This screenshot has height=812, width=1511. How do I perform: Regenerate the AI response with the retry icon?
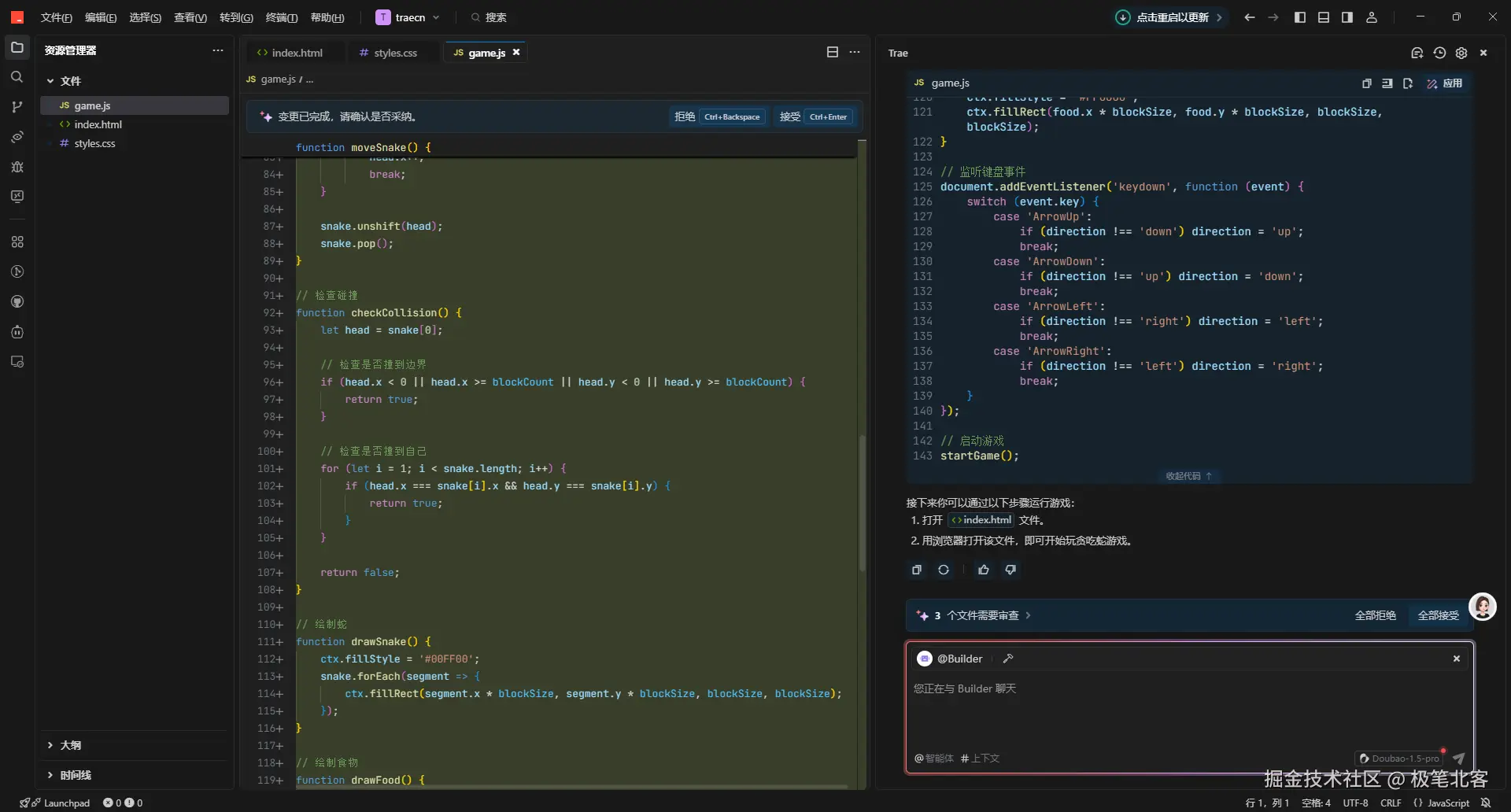coord(944,570)
